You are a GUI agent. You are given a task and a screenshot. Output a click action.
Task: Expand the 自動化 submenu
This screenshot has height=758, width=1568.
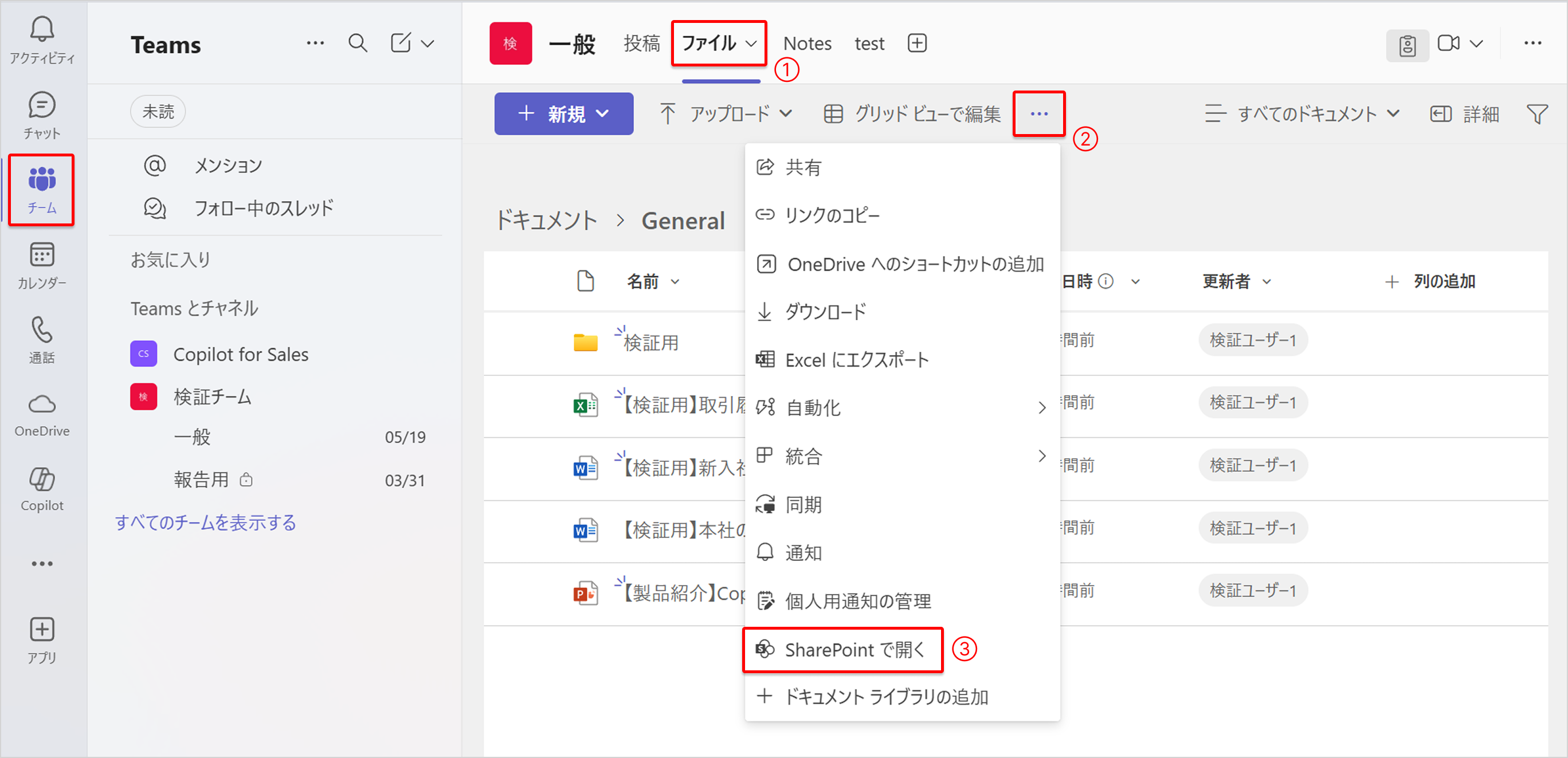(x=902, y=407)
